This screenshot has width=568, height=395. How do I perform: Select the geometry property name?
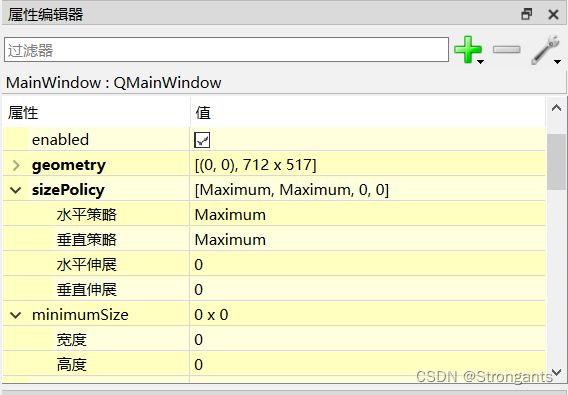pyautogui.click(x=69, y=165)
